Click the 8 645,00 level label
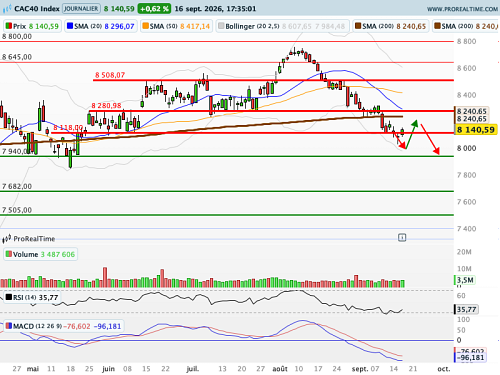Image resolution: width=500 pixels, height=375 pixels. (x=17, y=57)
